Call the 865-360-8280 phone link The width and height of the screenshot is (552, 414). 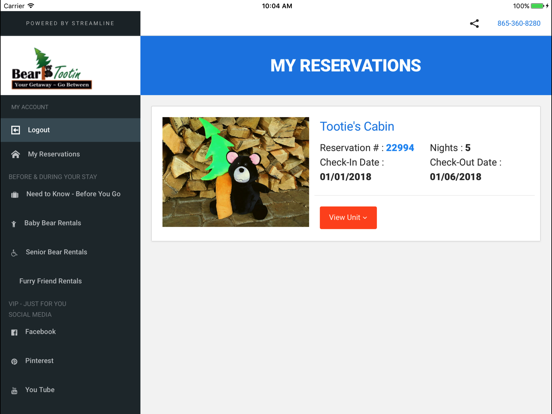(519, 24)
